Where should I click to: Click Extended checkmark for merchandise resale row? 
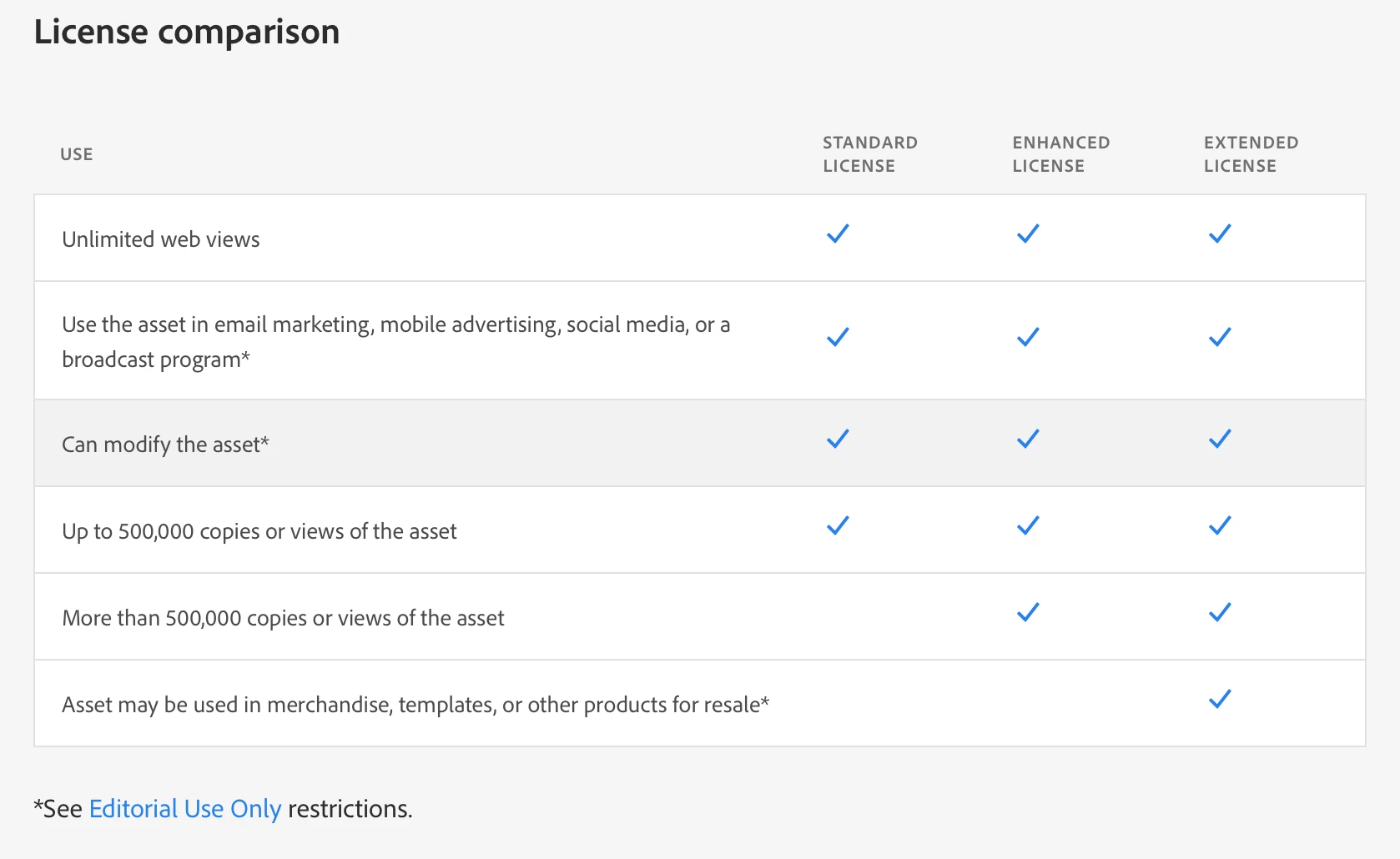click(x=1220, y=700)
